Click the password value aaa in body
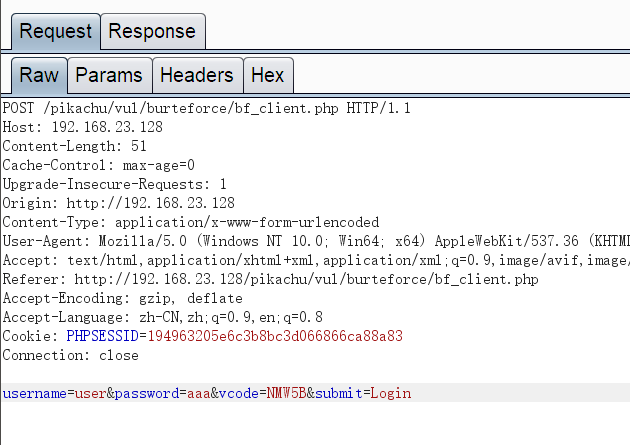Viewport: 630px width, 445px height. pyautogui.click(x=197, y=393)
